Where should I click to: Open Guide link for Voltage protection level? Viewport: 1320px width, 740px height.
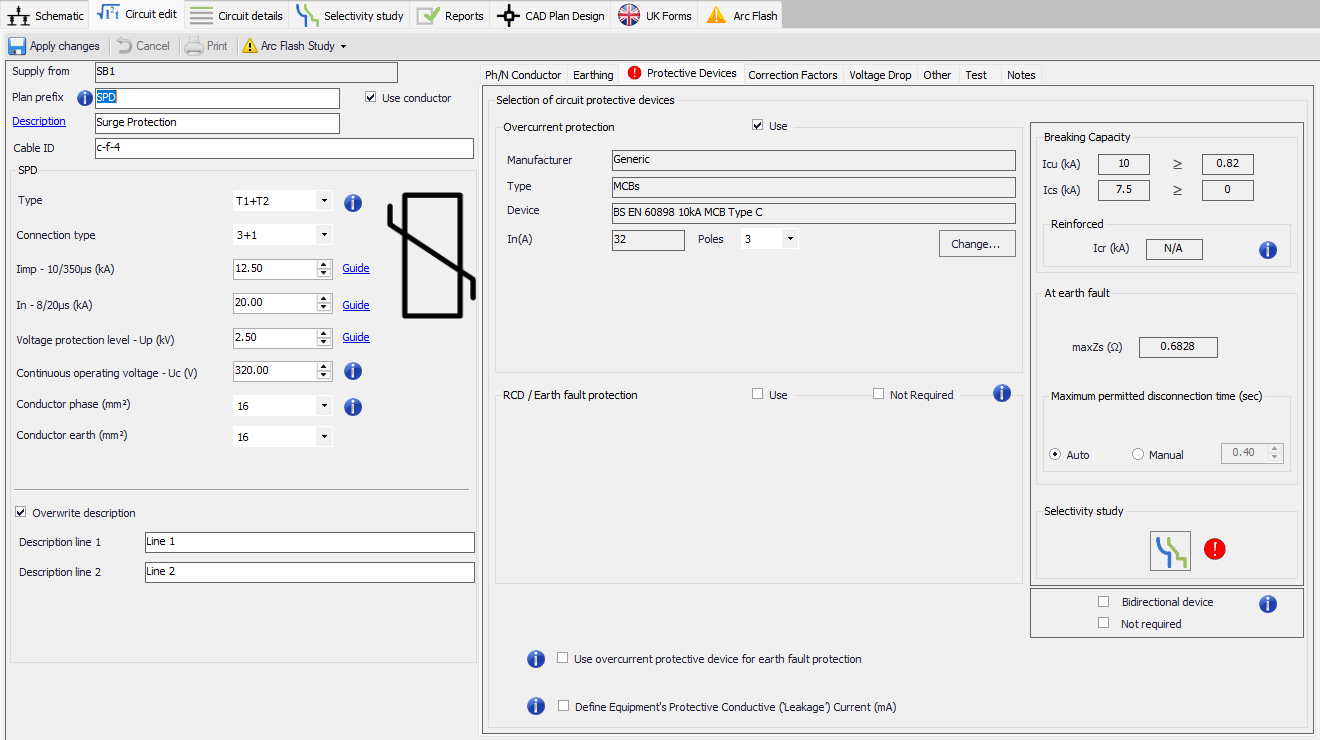point(356,337)
